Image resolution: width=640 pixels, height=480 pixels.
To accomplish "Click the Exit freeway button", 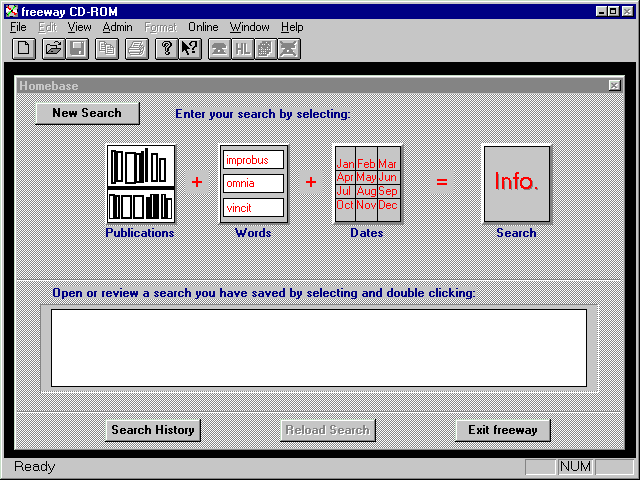I will (x=503, y=430).
